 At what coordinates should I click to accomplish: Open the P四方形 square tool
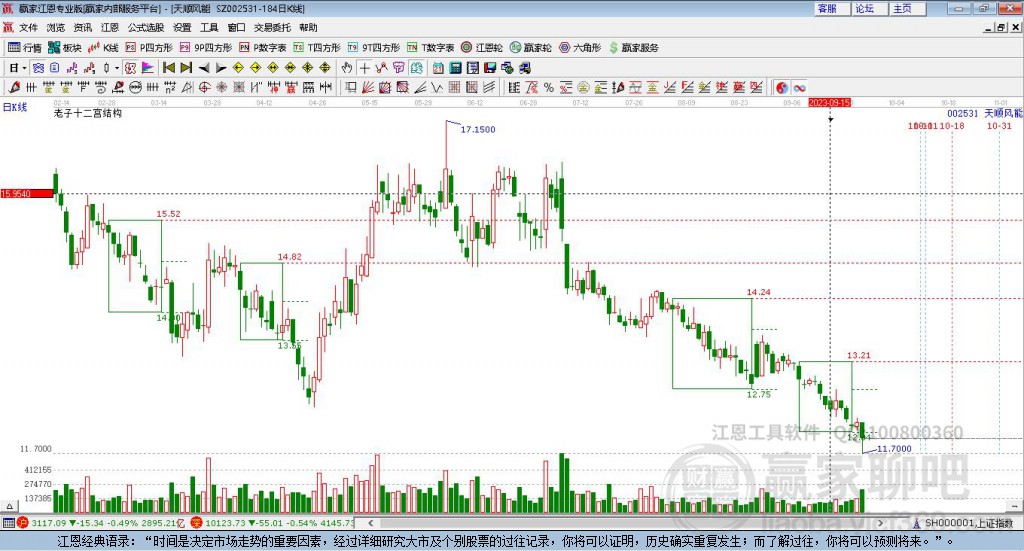149,48
